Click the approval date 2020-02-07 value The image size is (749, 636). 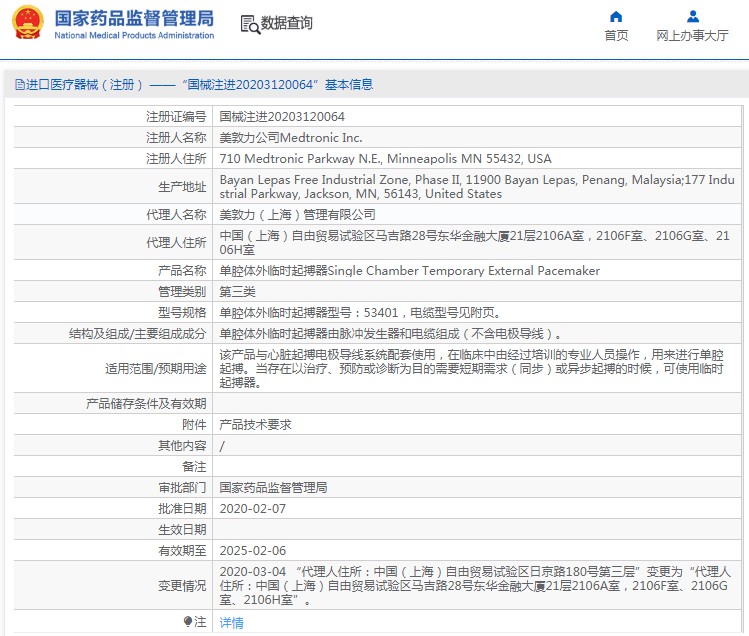[252, 508]
